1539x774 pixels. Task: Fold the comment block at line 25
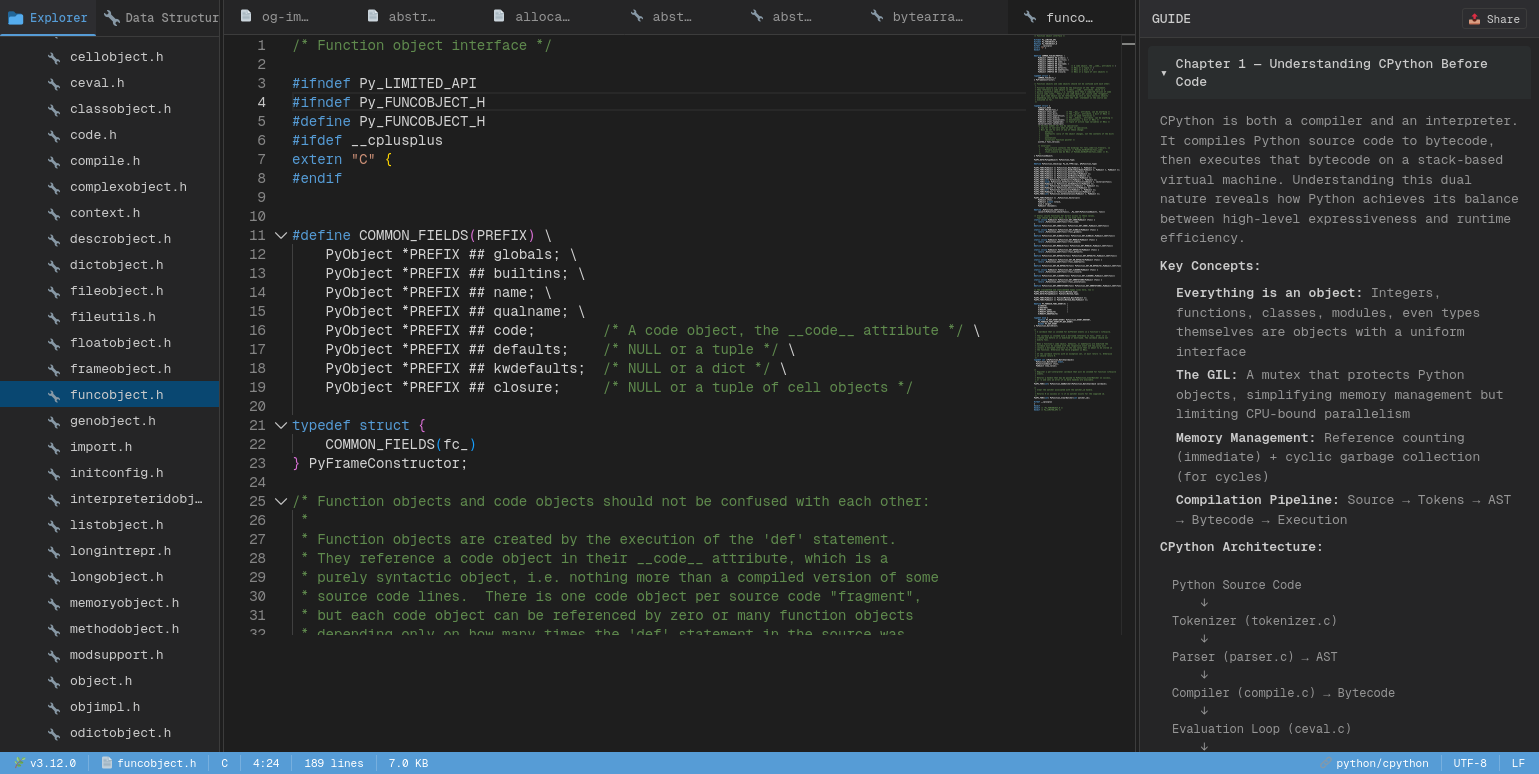tap(281, 502)
